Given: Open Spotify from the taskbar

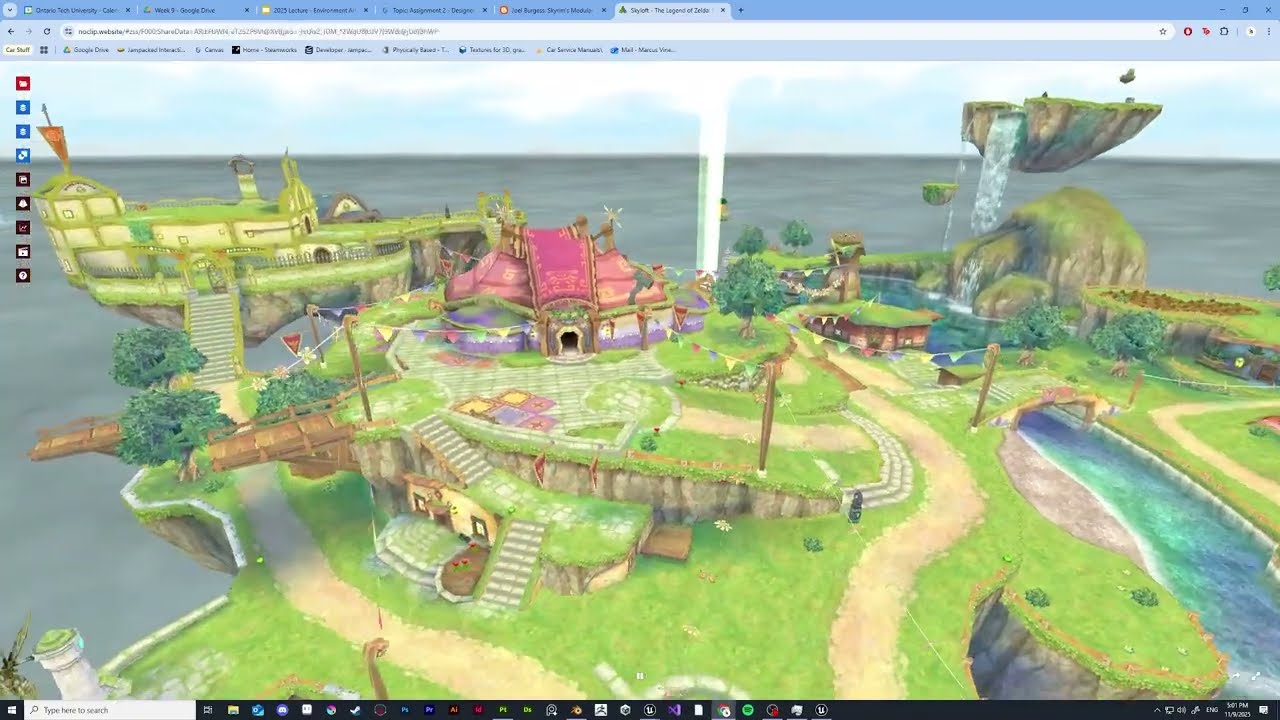Looking at the screenshot, I should [748, 710].
